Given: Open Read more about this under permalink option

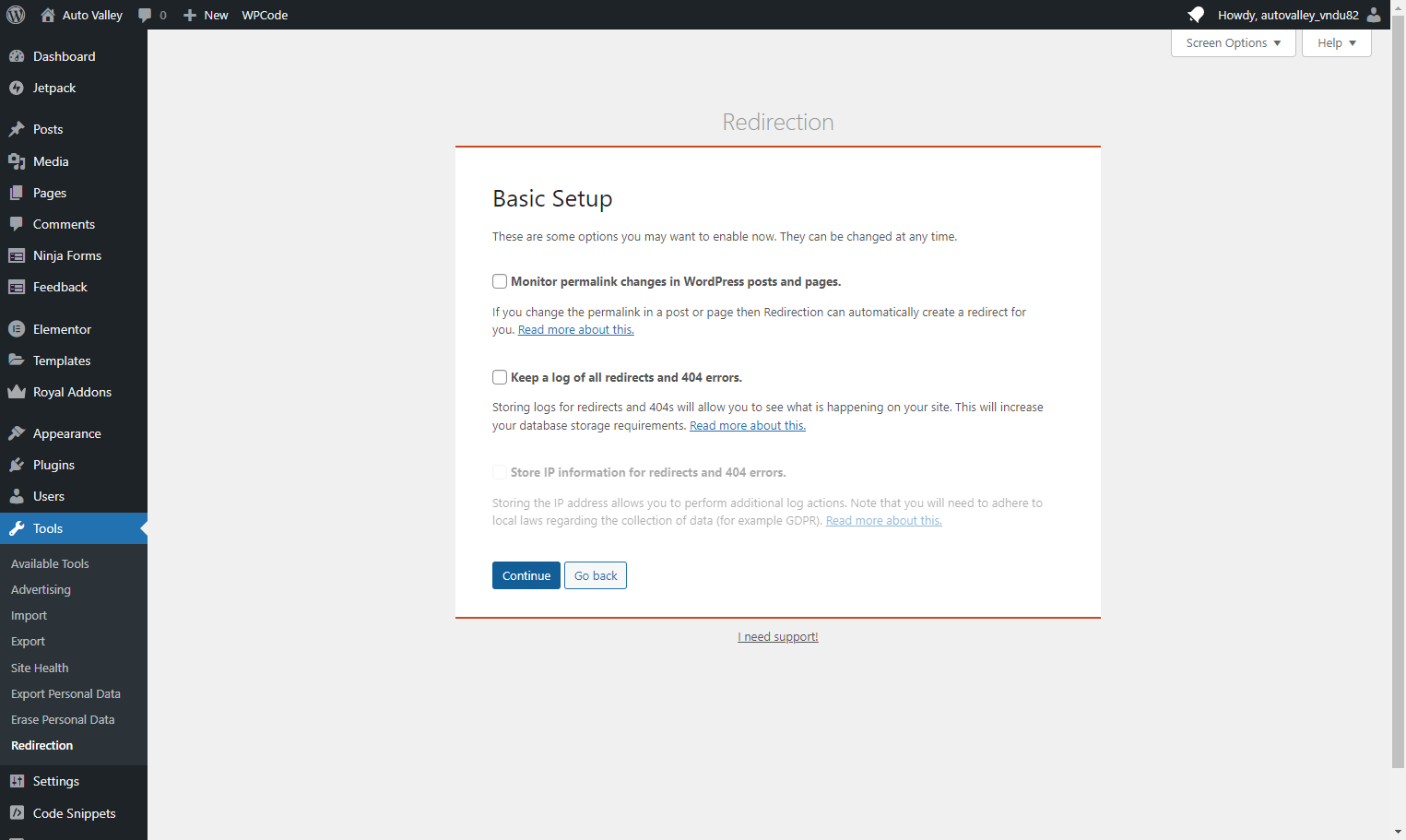Looking at the screenshot, I should (576, 330).
